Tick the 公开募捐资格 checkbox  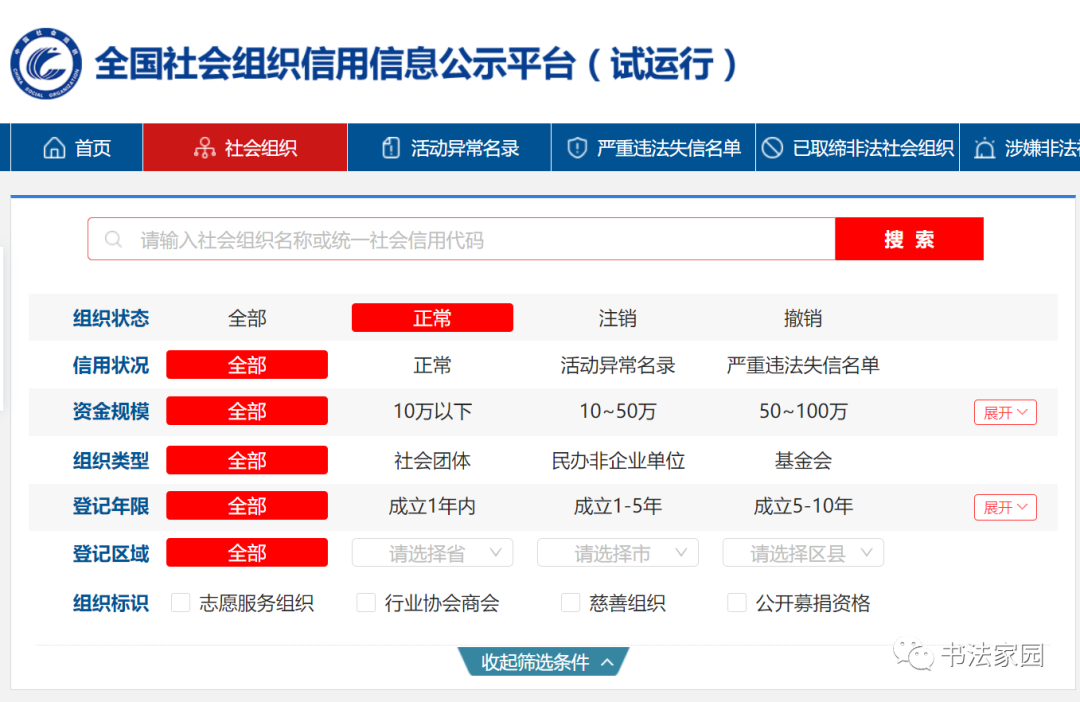[736, 603]
